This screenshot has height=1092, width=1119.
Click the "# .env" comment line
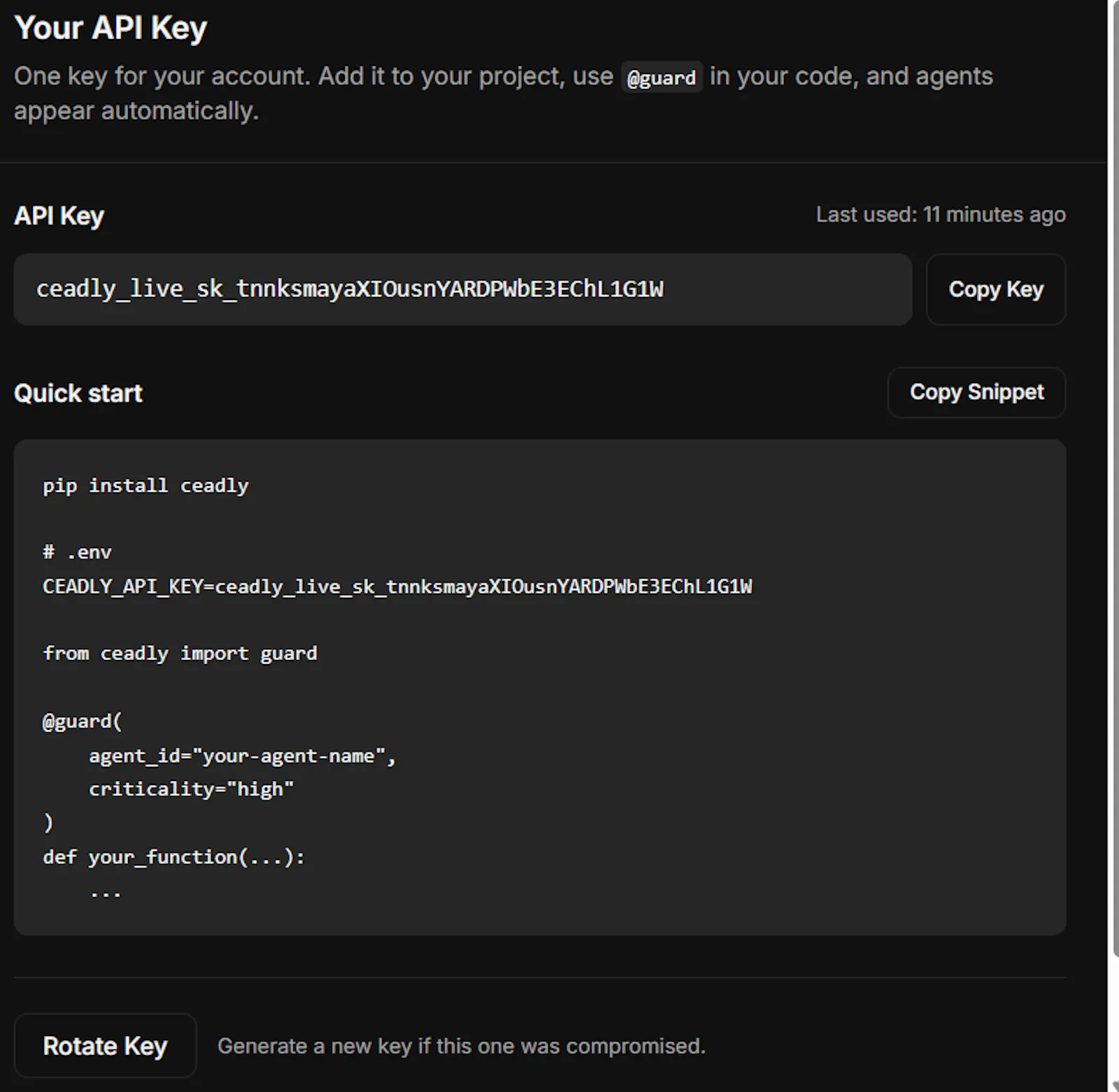pos(77,552)
